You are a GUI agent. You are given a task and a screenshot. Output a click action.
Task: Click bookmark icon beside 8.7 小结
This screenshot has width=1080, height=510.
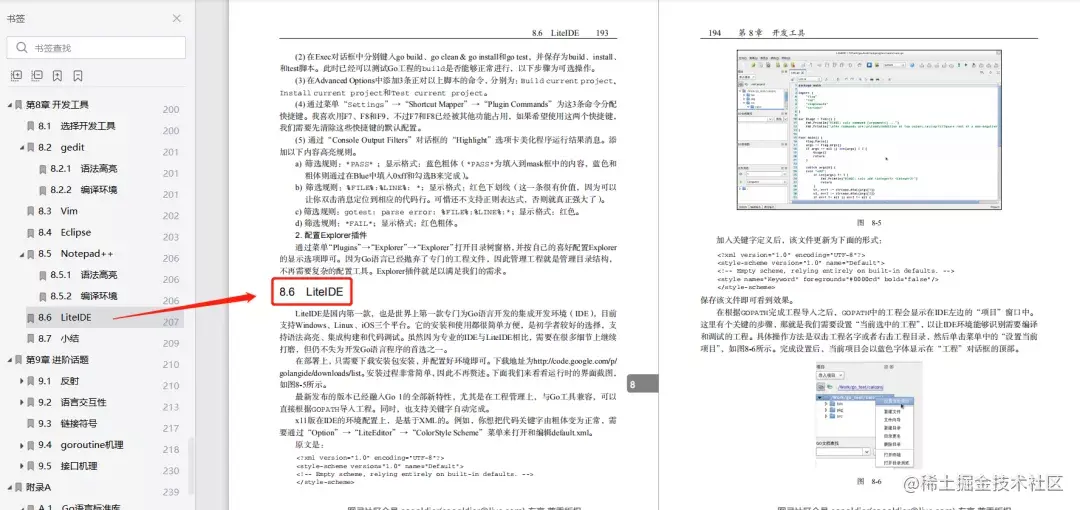[30, 338]
